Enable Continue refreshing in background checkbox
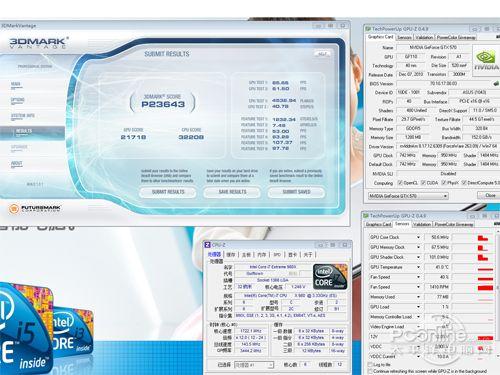The width and height of the screenshot is (500, 375). coord(370,371)
